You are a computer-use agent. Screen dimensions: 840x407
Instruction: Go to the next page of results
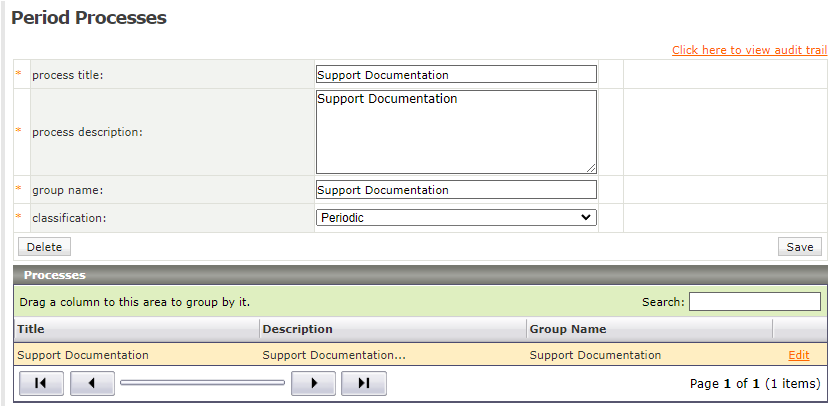[x=313, y=383]
